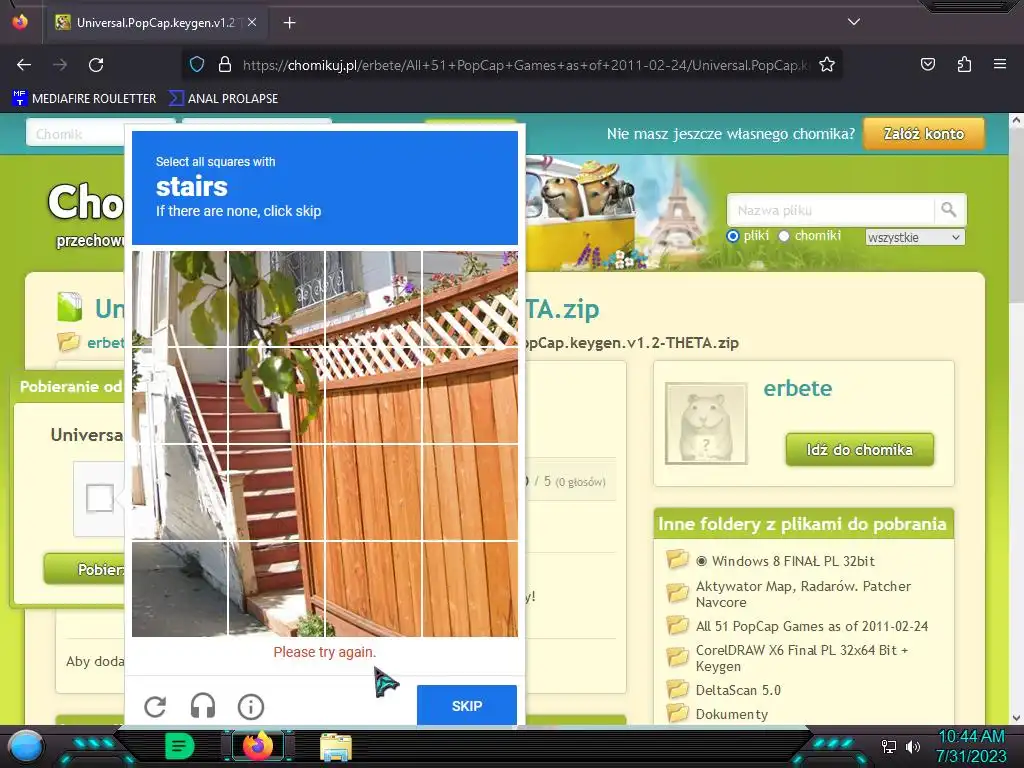Click Firefox icon in the taskbar
Viewport: 1024px width, 768px height.
[x=257, y=746]
